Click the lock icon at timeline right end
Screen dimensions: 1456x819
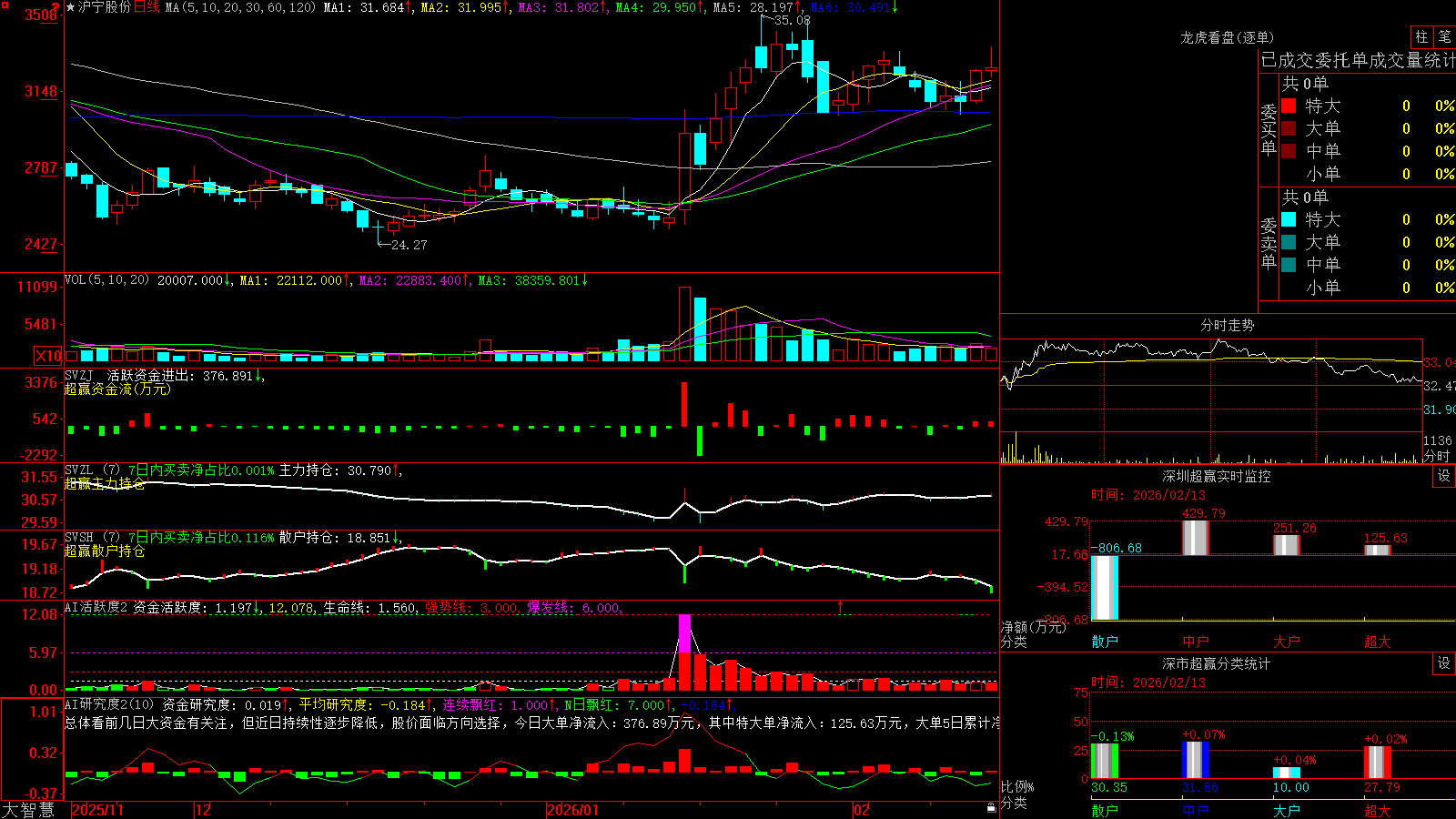992,808
